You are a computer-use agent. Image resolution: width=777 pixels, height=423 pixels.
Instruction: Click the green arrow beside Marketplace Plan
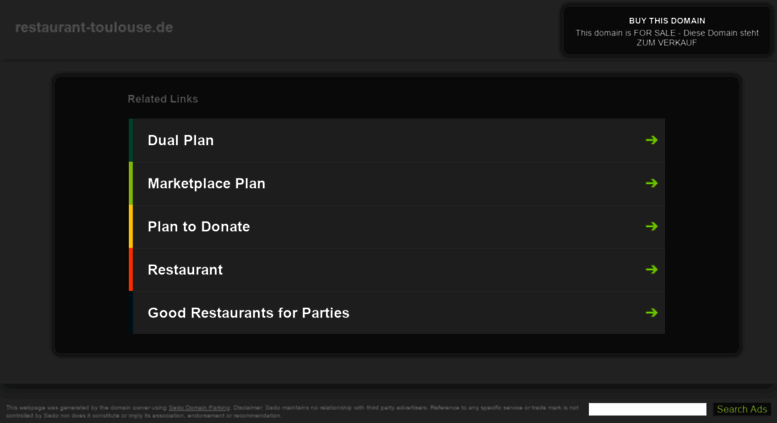651,183
